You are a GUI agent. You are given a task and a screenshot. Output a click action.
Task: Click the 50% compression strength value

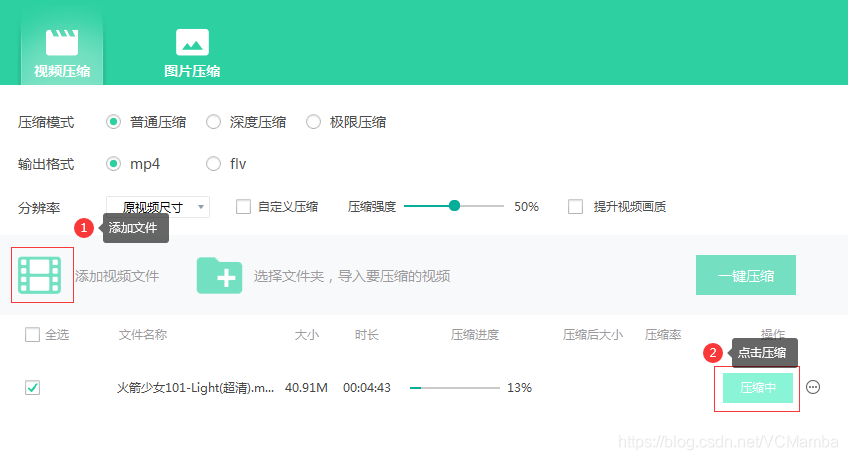[x=526, y=206]
